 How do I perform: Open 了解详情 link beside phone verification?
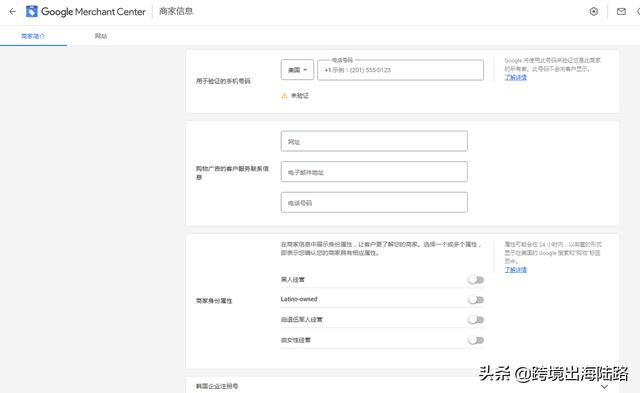pos(516,77)
